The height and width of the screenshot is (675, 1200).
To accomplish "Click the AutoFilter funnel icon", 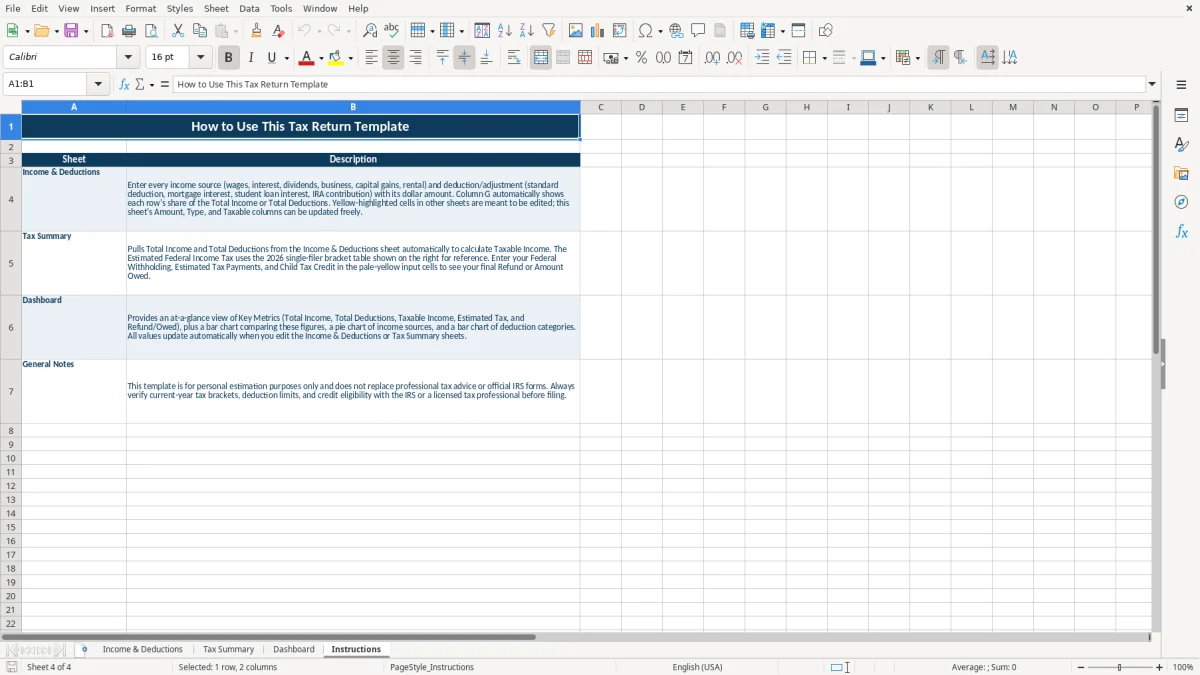I will click(x=548, y=31).
